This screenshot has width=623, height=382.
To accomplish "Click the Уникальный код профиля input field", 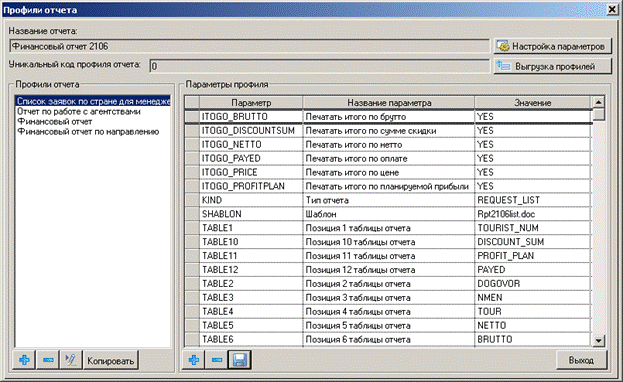I will click(319, 66).
